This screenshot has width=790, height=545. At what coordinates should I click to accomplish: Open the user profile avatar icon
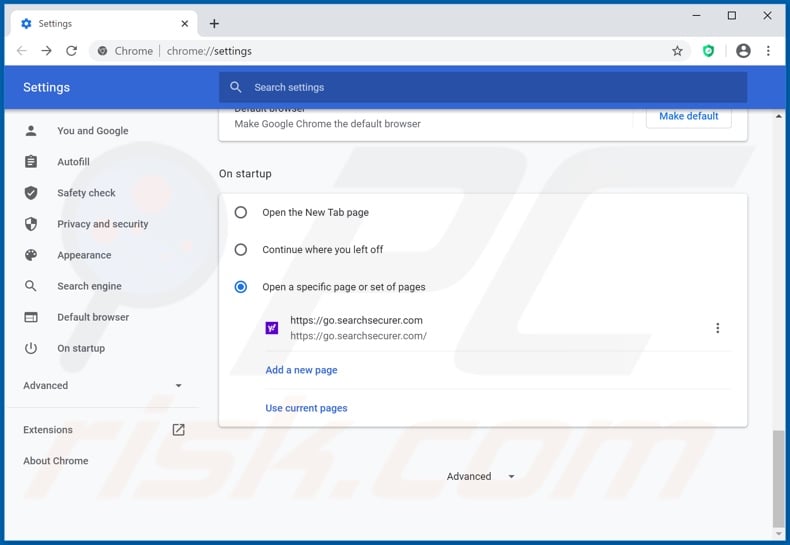743,51
